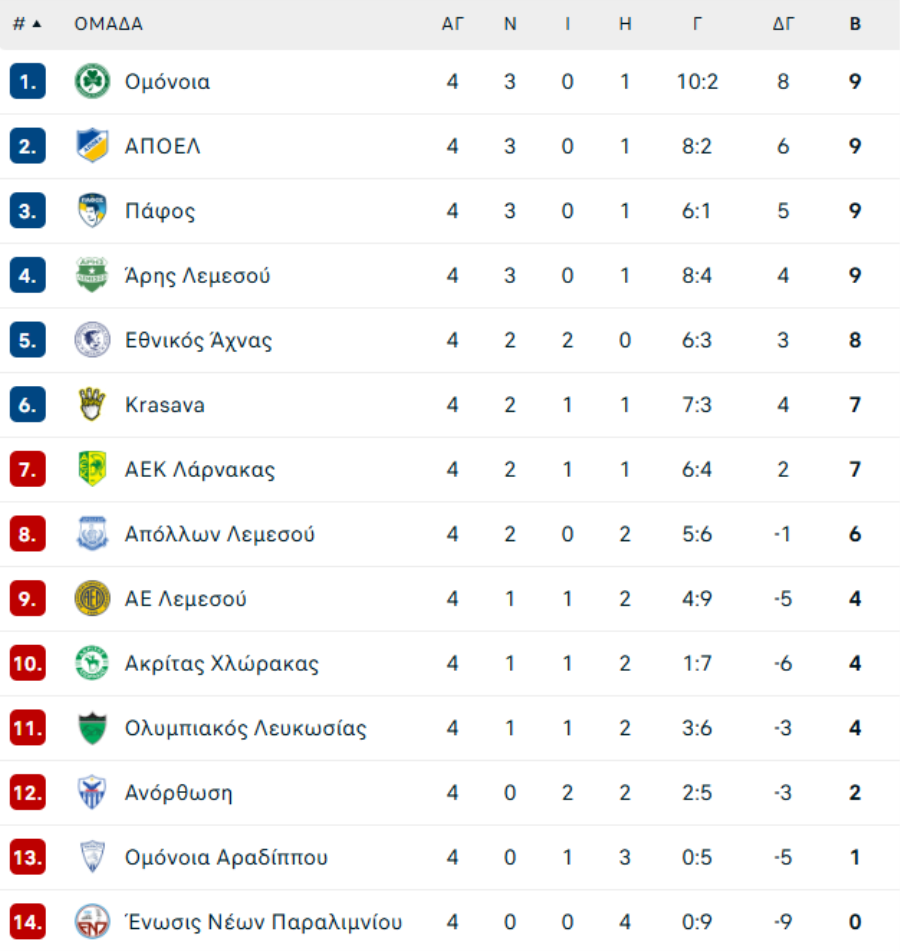Open the Απόλλων Λεμεσού team page

pos(219,535)
